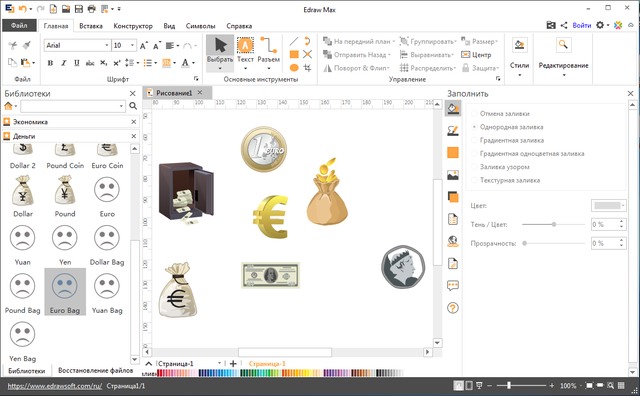This screenshot has width=640, height=396.
Task: Open the Arial font dropdown
Action: (107, 45)
